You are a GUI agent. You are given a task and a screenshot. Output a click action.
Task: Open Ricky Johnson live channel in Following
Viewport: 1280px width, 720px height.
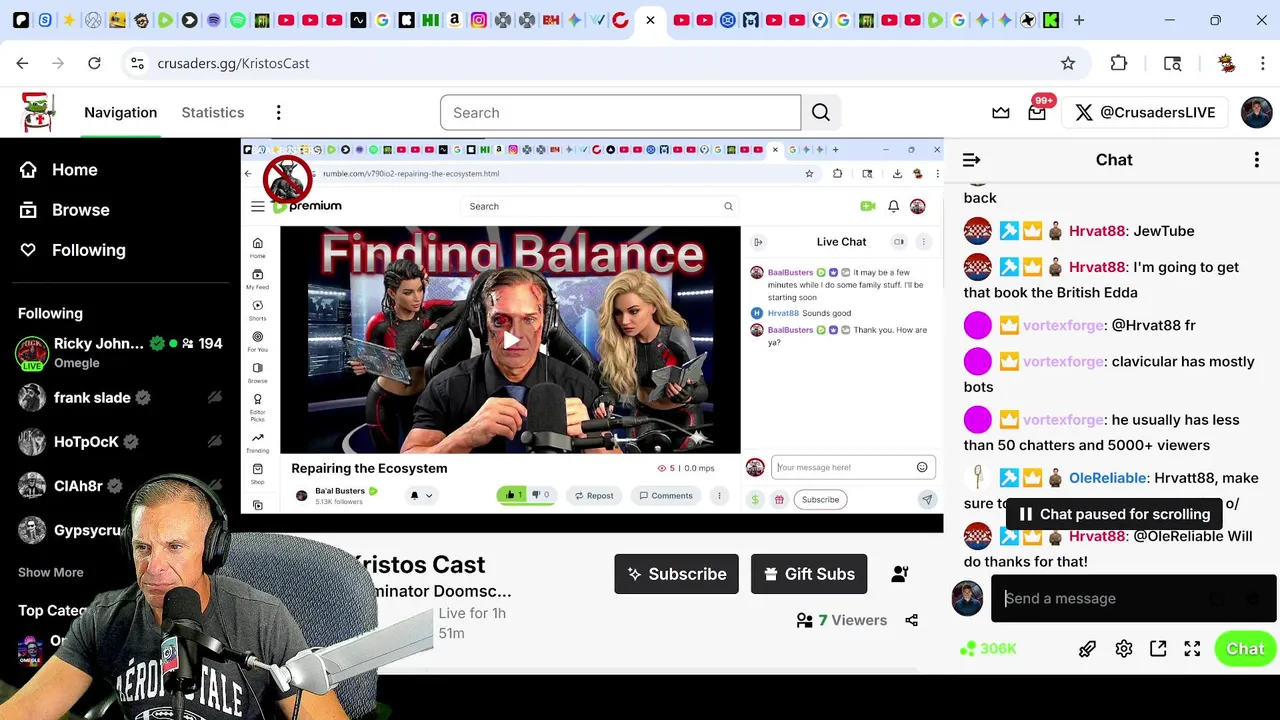(120, 352)
